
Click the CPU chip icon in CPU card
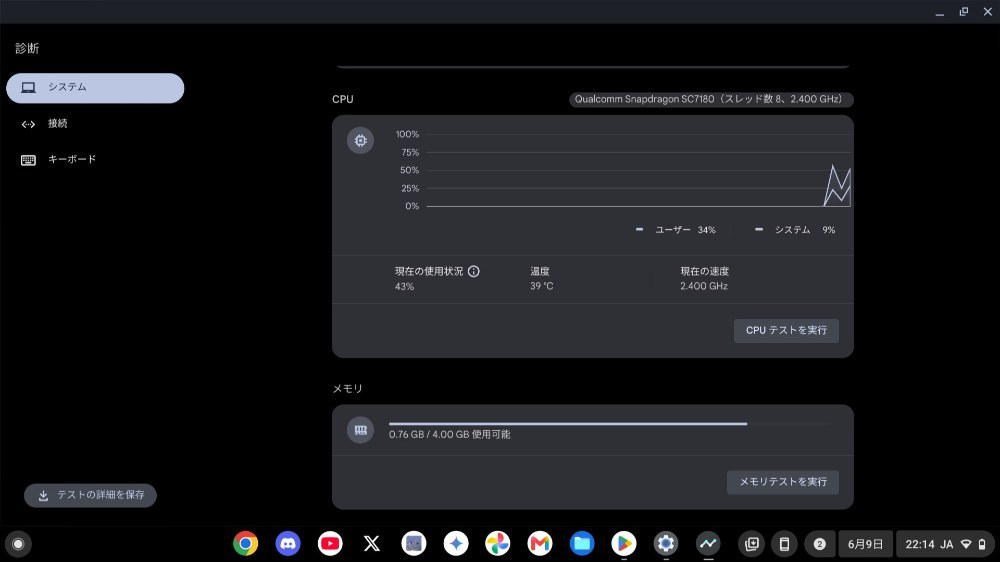(360, 140)
